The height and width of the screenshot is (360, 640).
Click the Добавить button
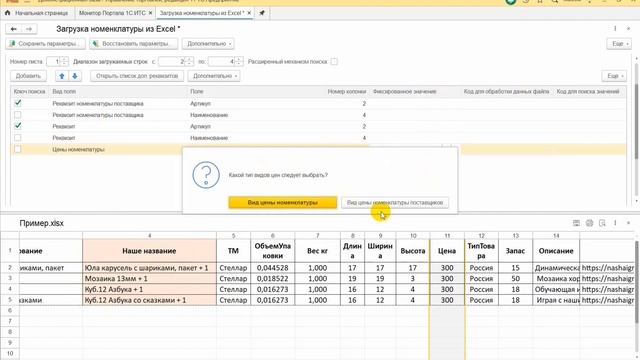[28, 76]
